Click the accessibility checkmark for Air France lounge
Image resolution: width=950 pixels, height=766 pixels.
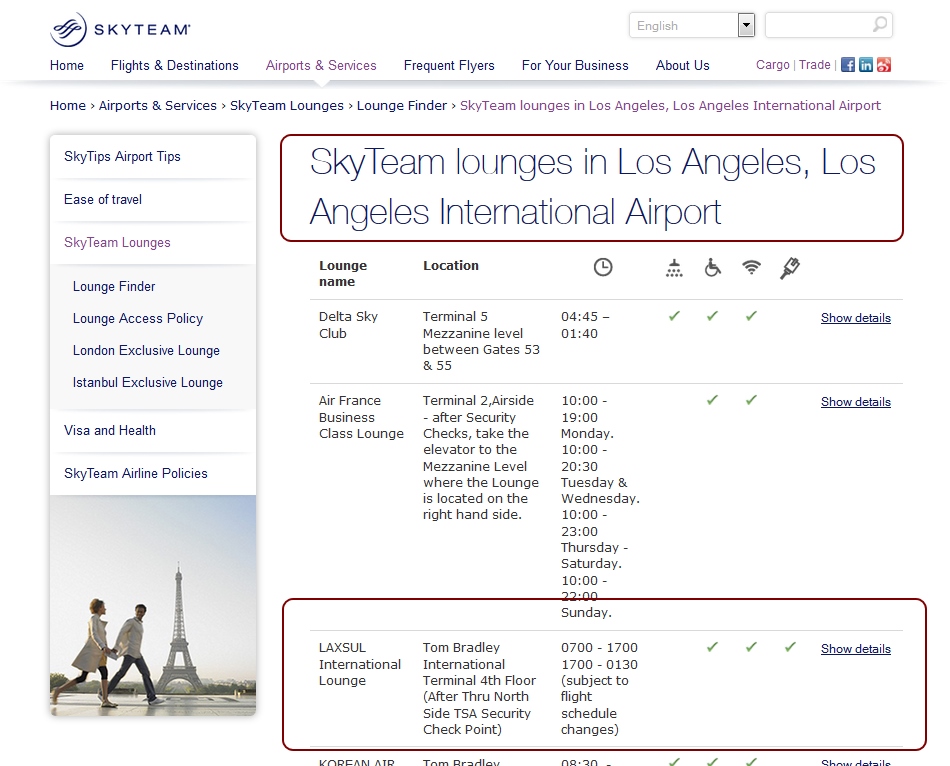point(712,399)
